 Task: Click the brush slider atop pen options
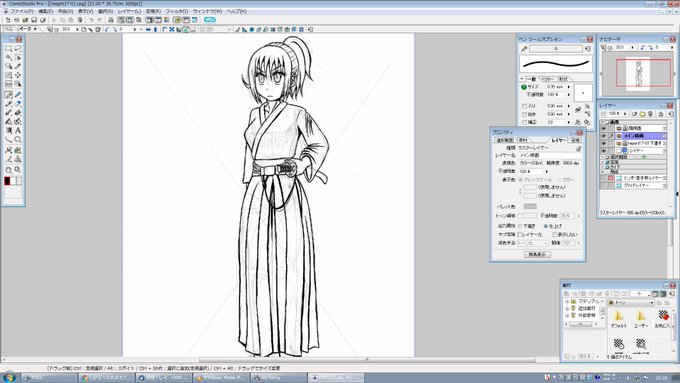point(556,49)
